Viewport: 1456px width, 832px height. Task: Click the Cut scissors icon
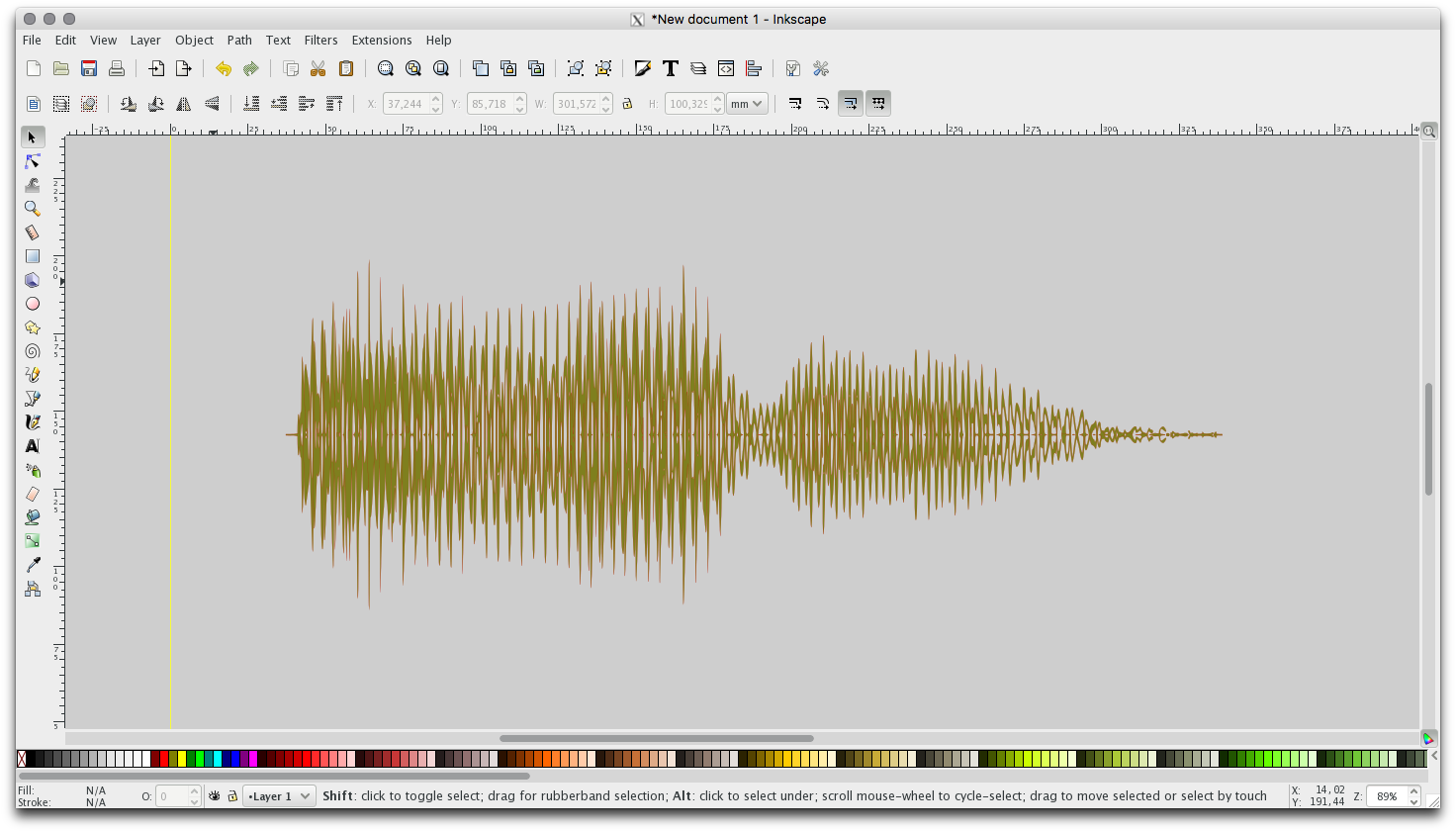(x=318, y=68)
